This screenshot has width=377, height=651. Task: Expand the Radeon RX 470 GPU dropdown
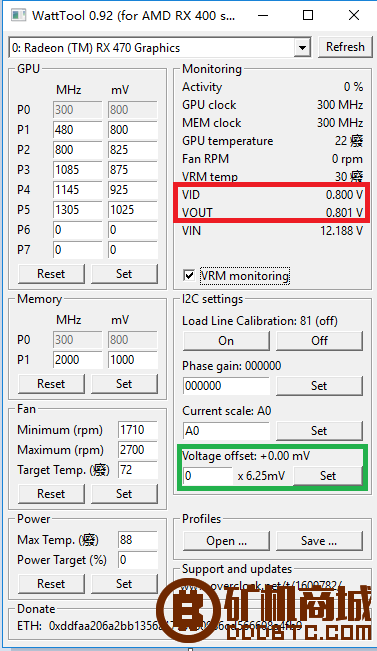click(x=302, y=48)
